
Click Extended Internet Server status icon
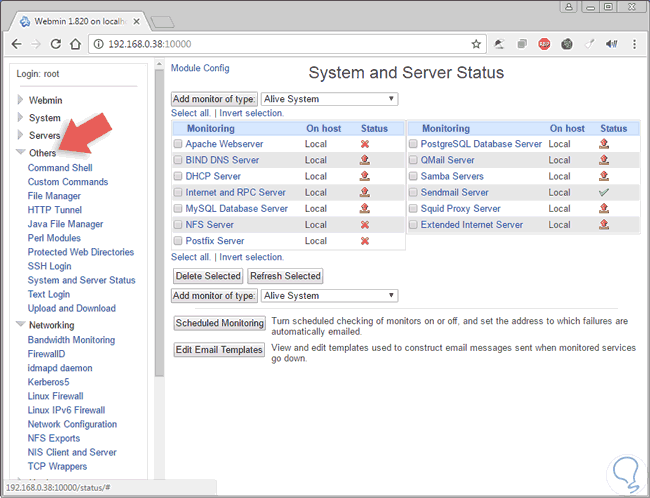coord(604,224)
